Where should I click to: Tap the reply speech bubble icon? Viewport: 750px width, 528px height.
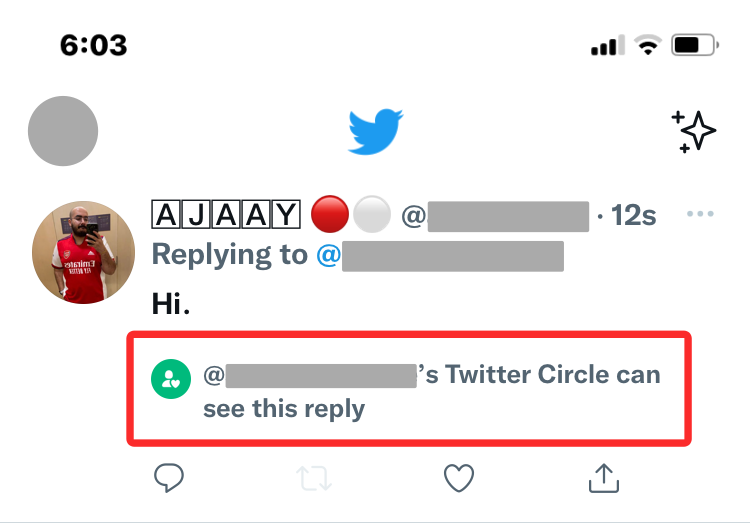click(167, 479)
